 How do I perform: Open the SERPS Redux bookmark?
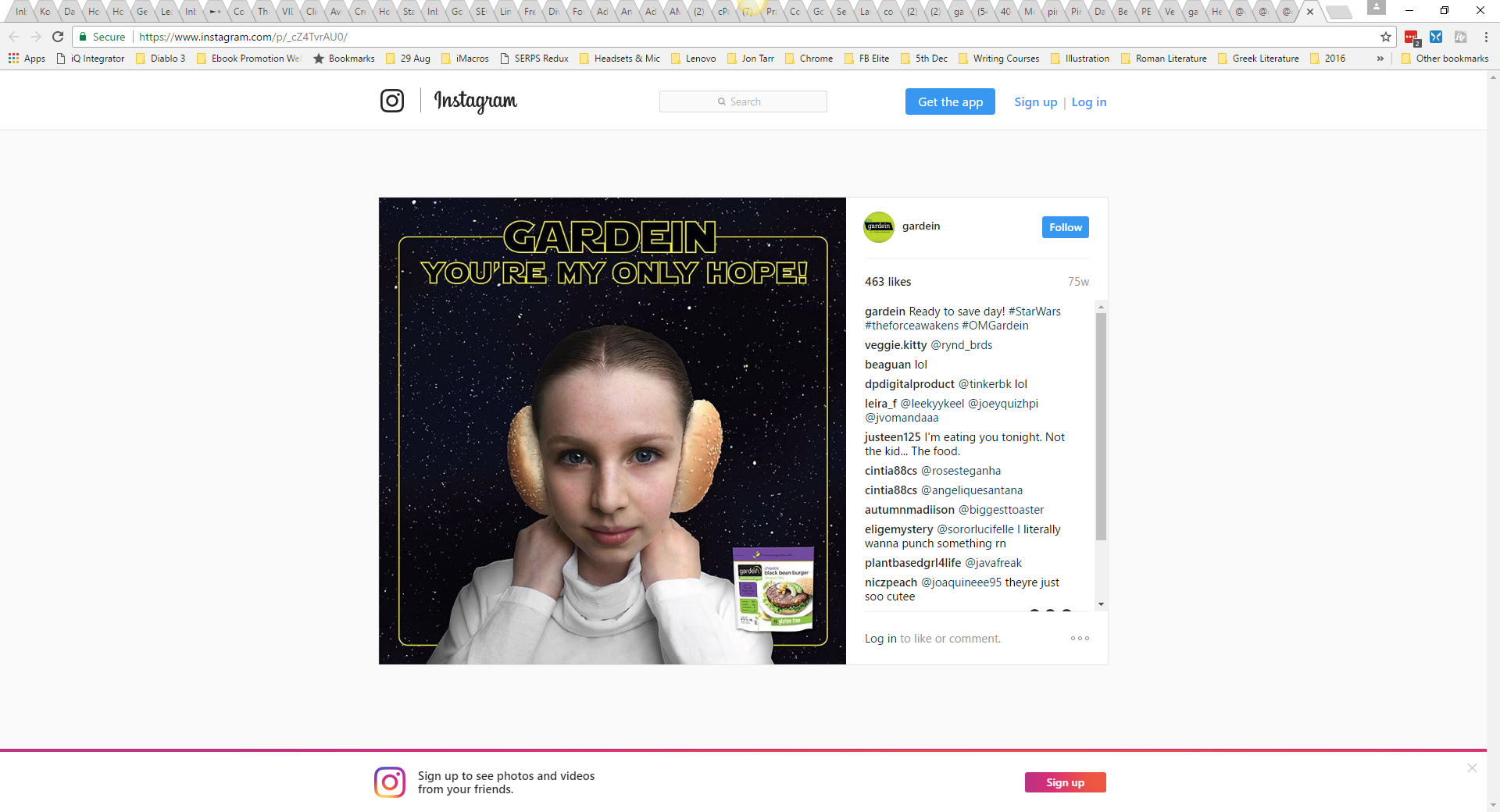click(534, 59)
